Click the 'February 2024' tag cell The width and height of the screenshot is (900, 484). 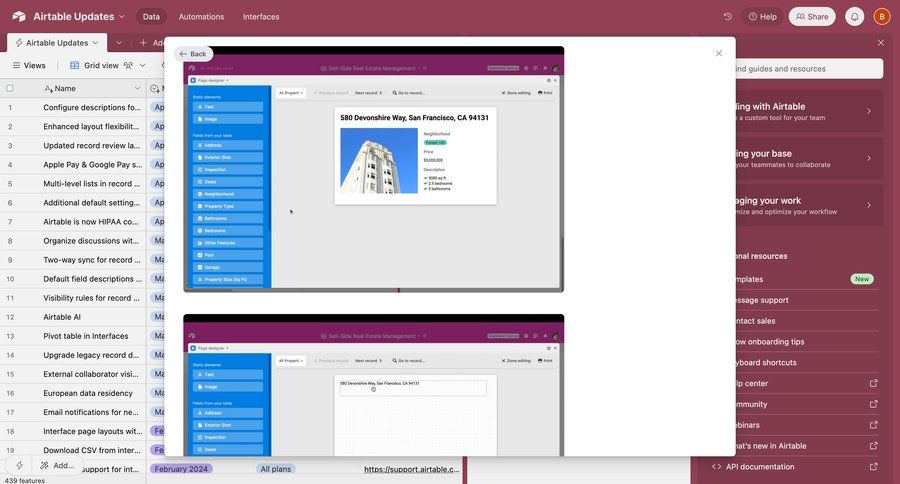(x=181, y=469)
